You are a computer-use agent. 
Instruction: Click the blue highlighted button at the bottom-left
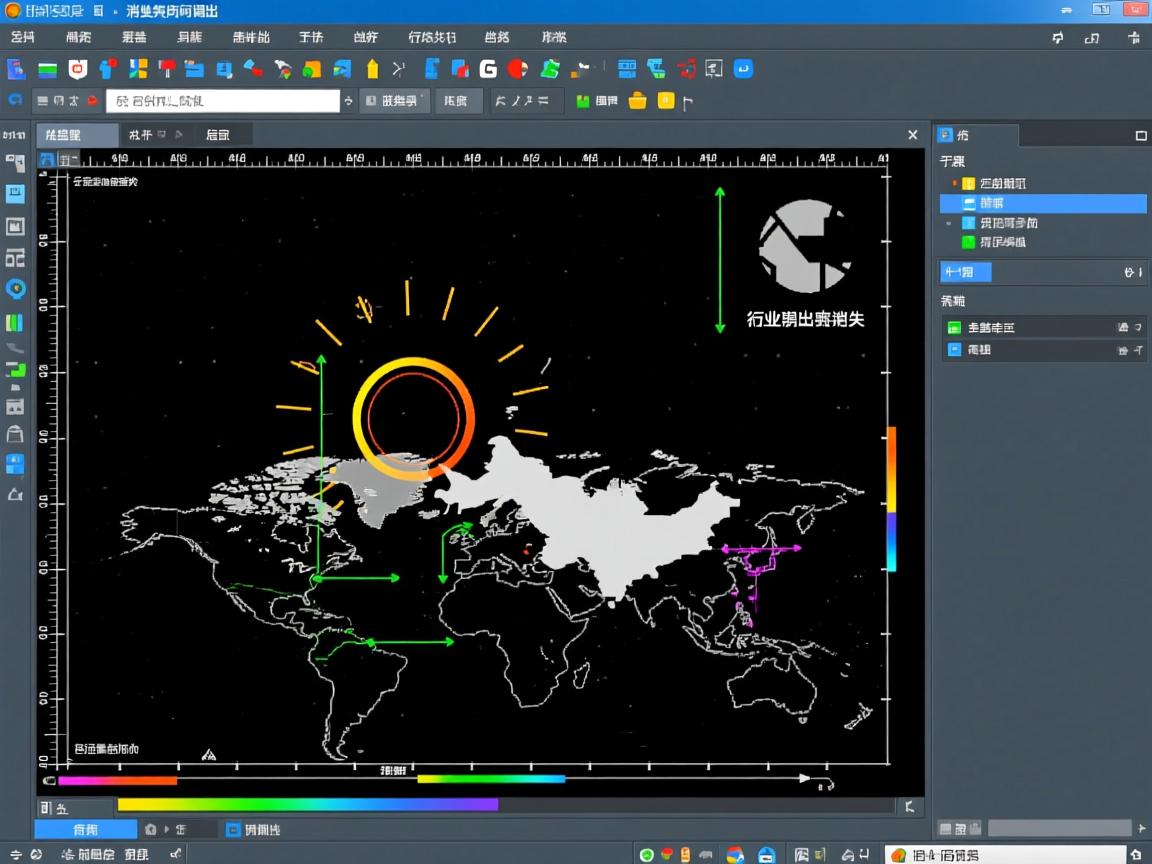85,829
